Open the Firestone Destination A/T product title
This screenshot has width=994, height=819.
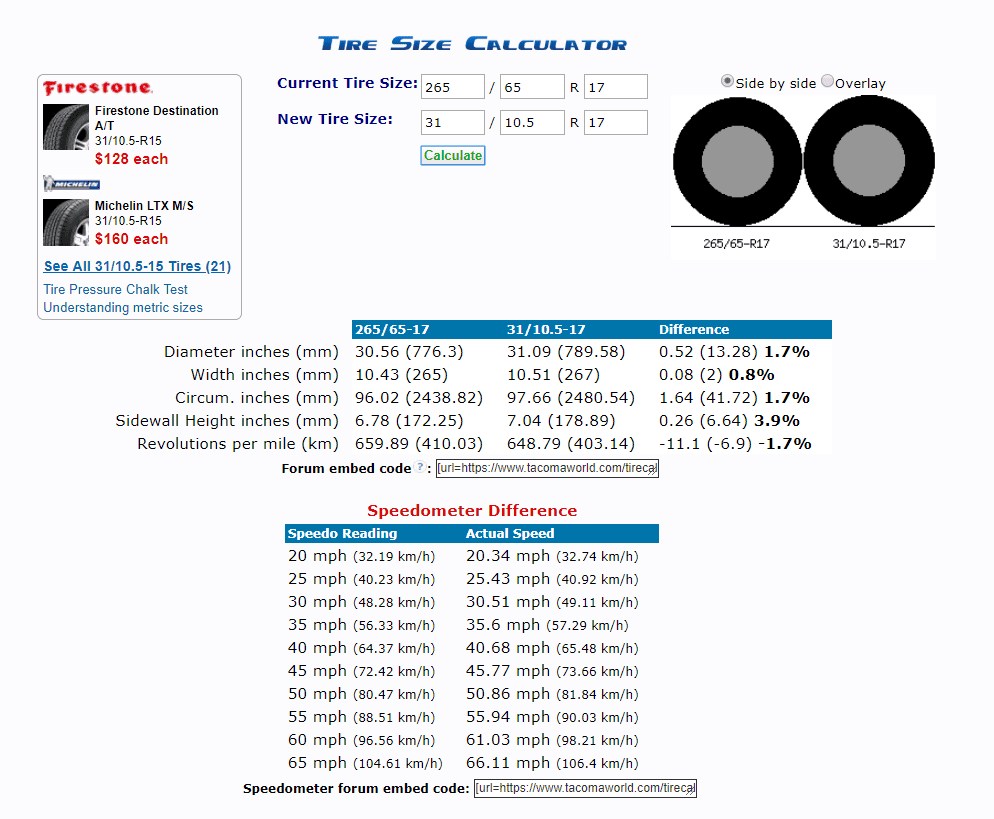point(157,118)
